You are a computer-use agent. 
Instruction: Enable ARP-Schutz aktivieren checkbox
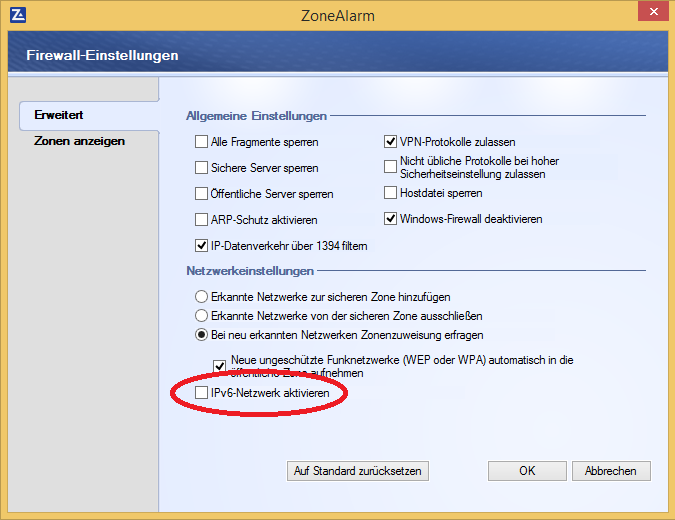click(202, 220)
